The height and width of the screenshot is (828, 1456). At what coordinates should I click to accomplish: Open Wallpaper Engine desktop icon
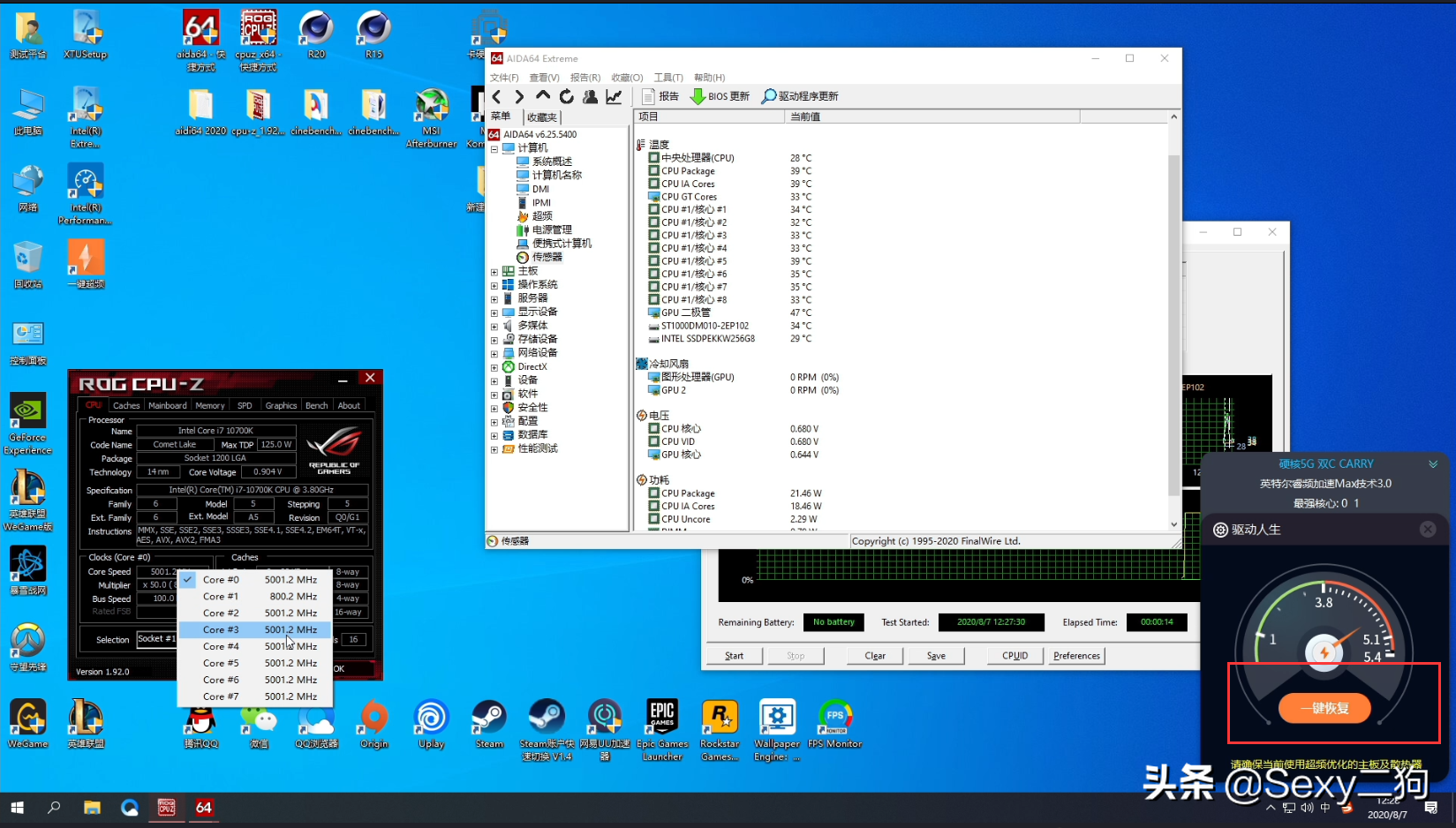(777, 731)
